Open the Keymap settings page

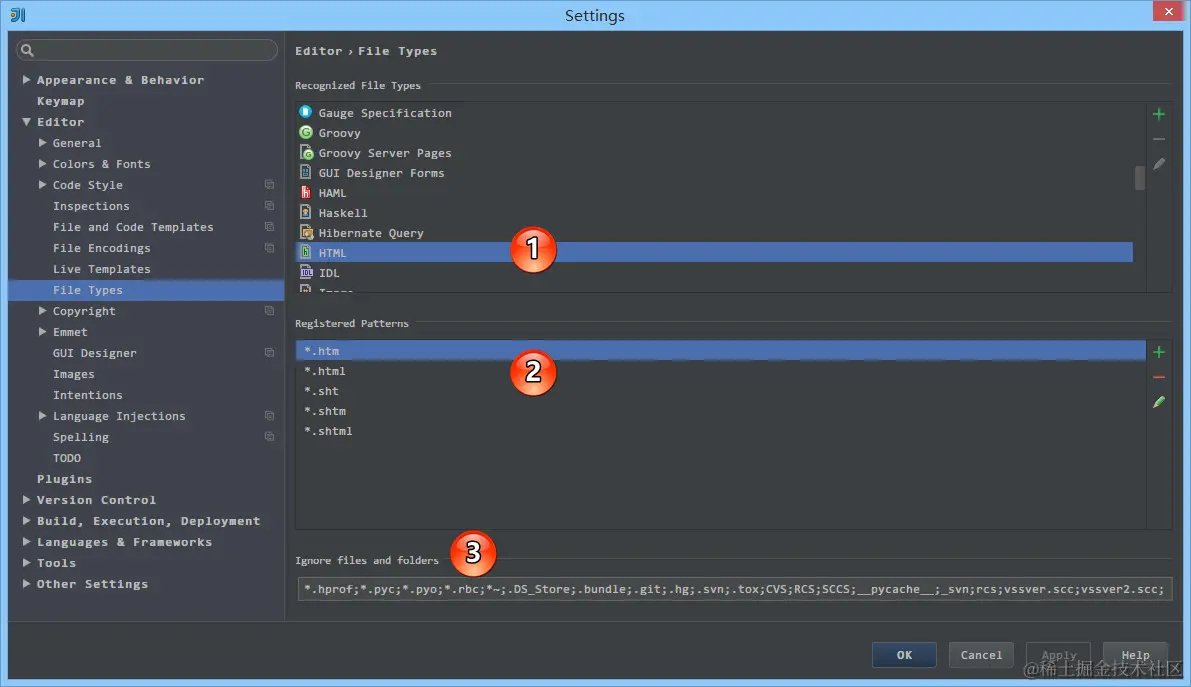(60, 100)
